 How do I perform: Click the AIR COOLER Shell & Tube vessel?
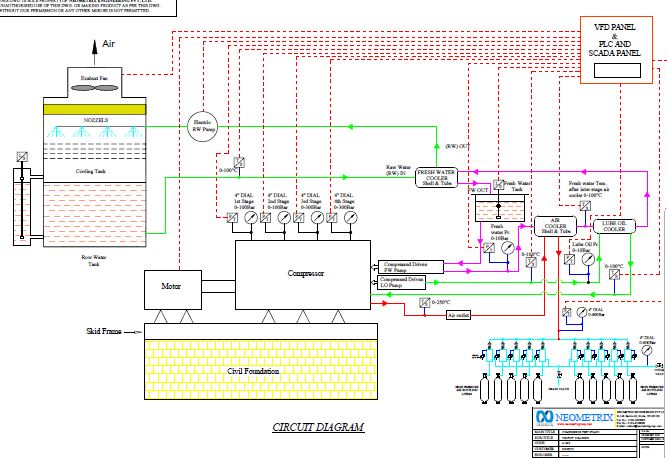click(555, 226)
